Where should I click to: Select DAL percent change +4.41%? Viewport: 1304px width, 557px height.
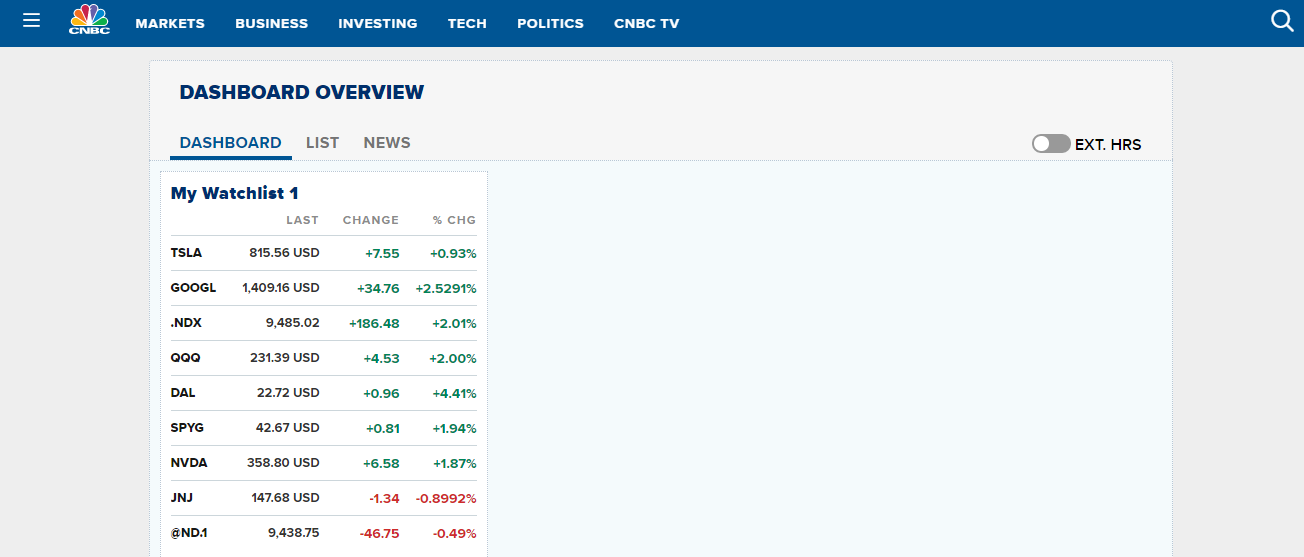(454, 393)
